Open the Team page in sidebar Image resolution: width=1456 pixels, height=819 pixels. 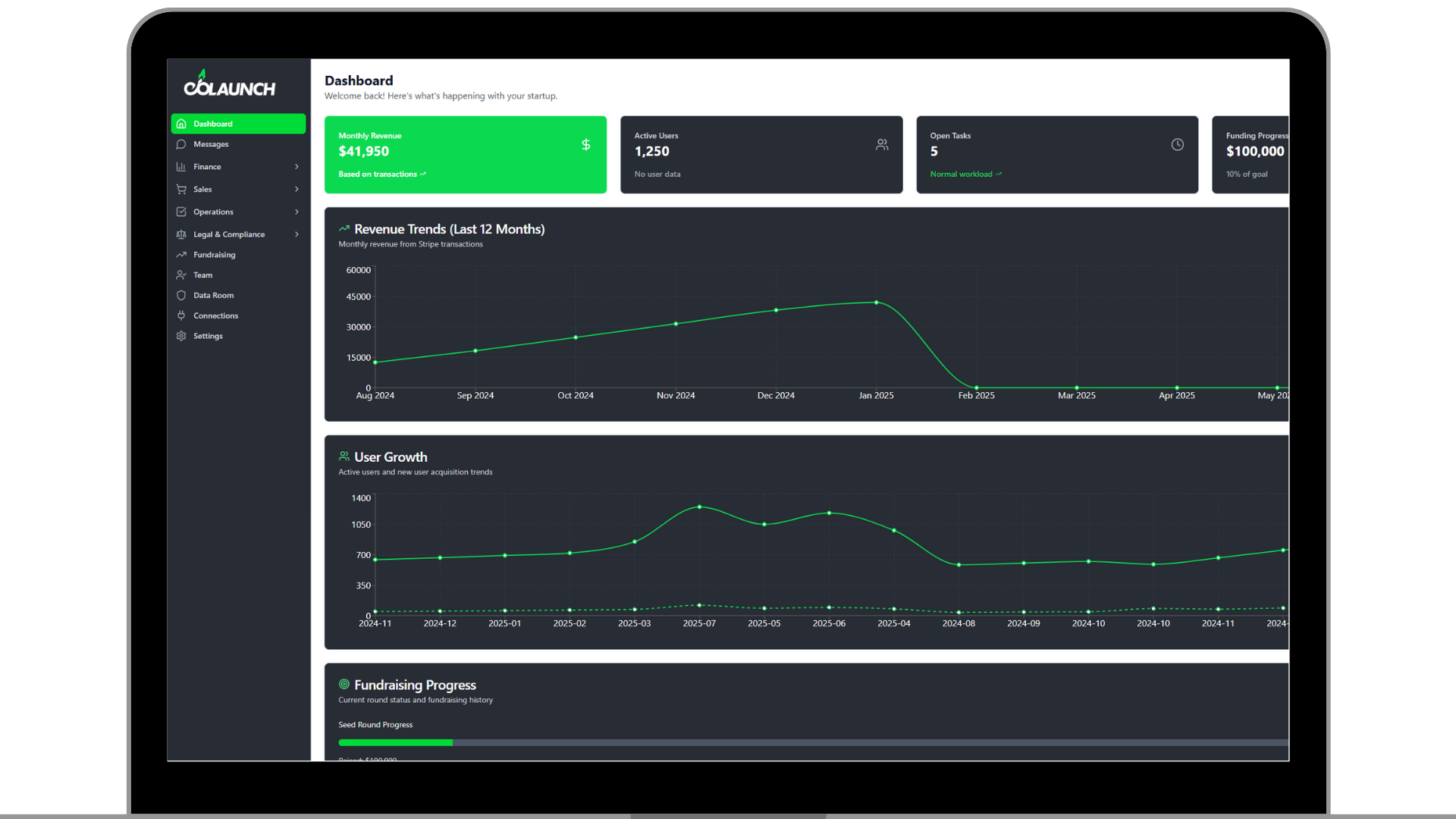202,275
